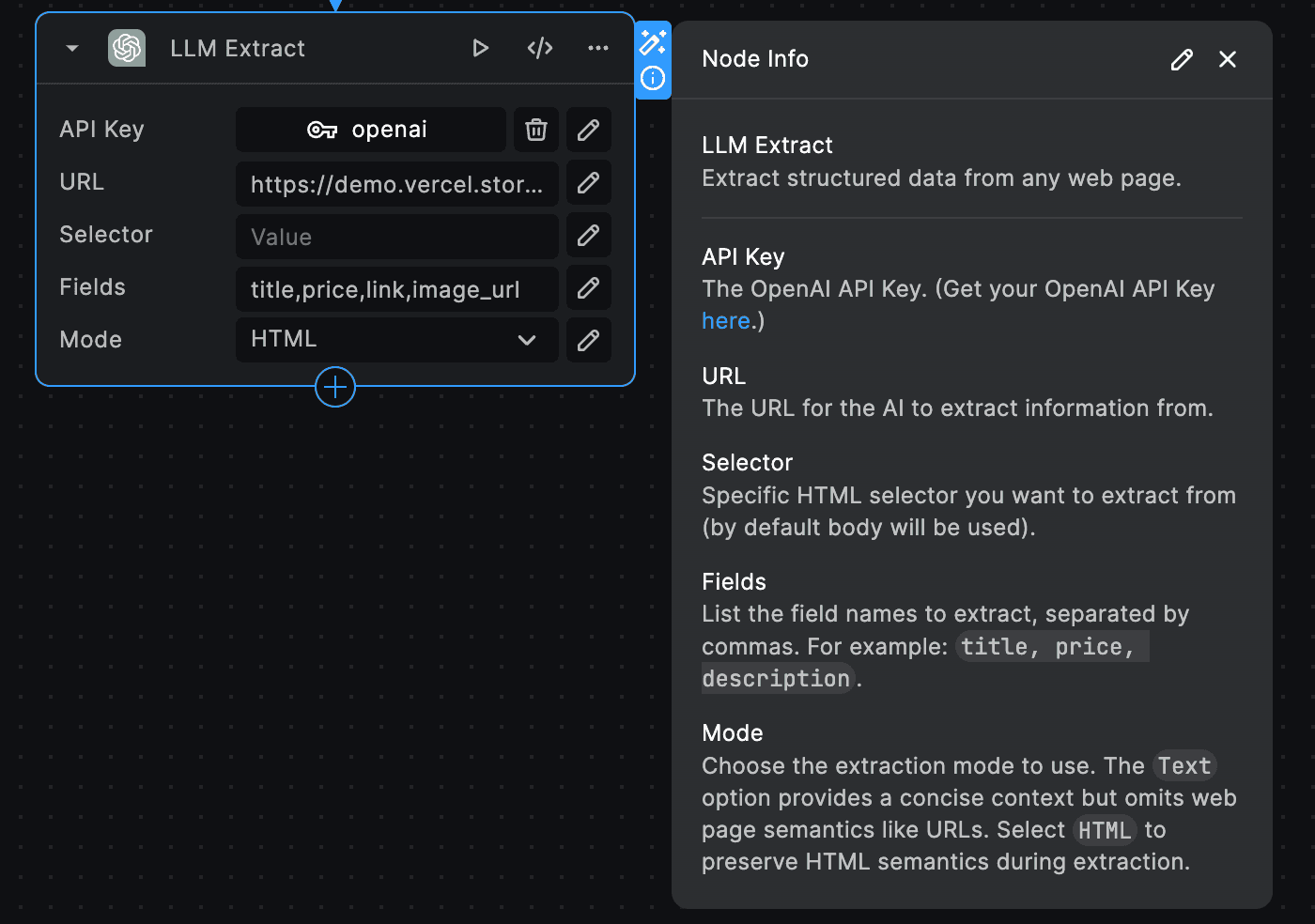
Task: Edit the Selector with the pencil icon
Action: 589,236
